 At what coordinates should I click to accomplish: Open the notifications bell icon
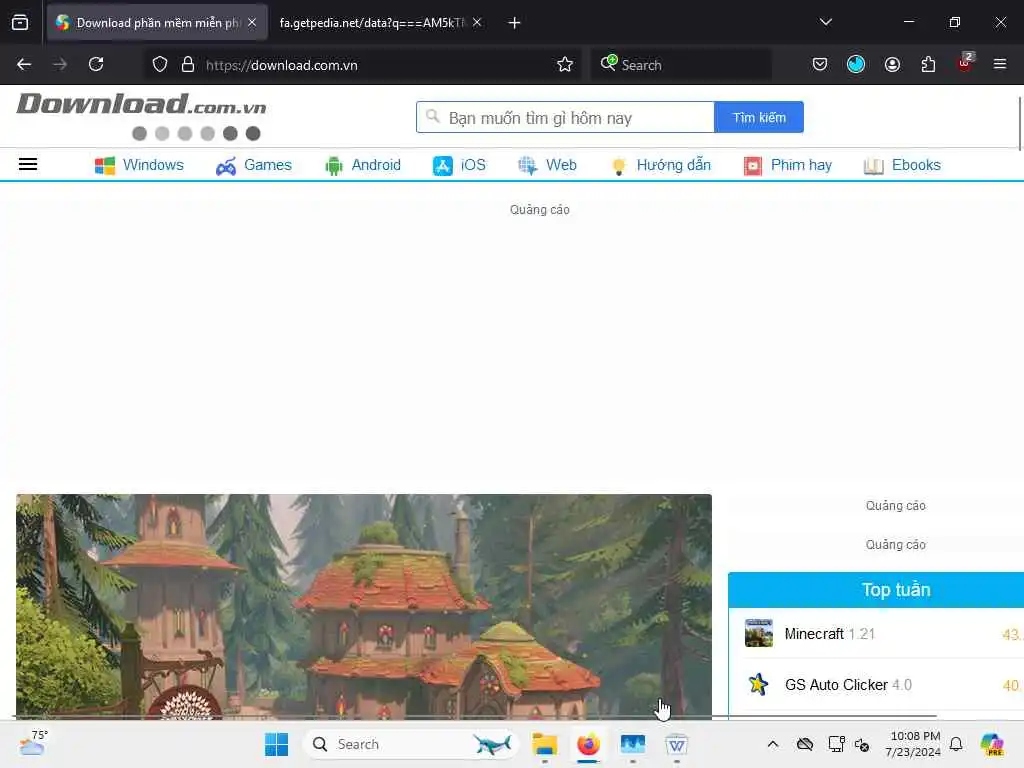956,744
